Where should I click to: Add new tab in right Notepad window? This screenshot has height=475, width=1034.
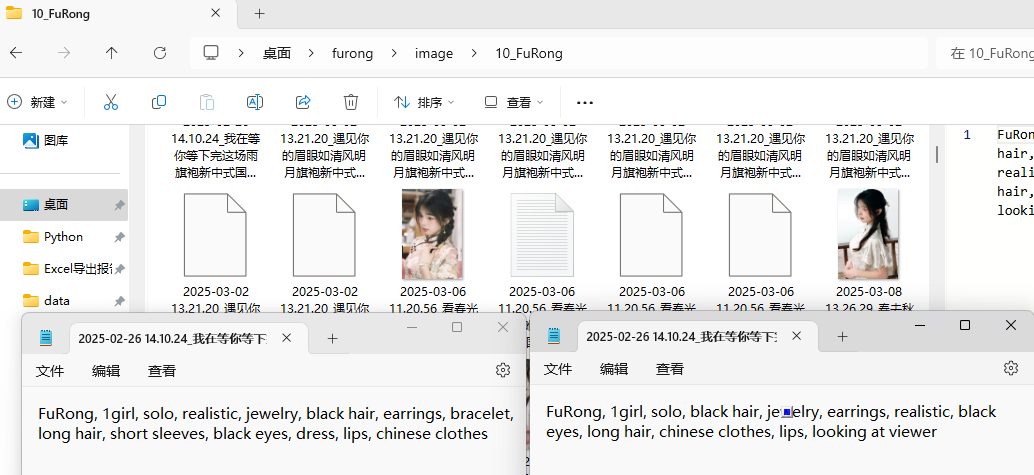(x=842, y=336)
